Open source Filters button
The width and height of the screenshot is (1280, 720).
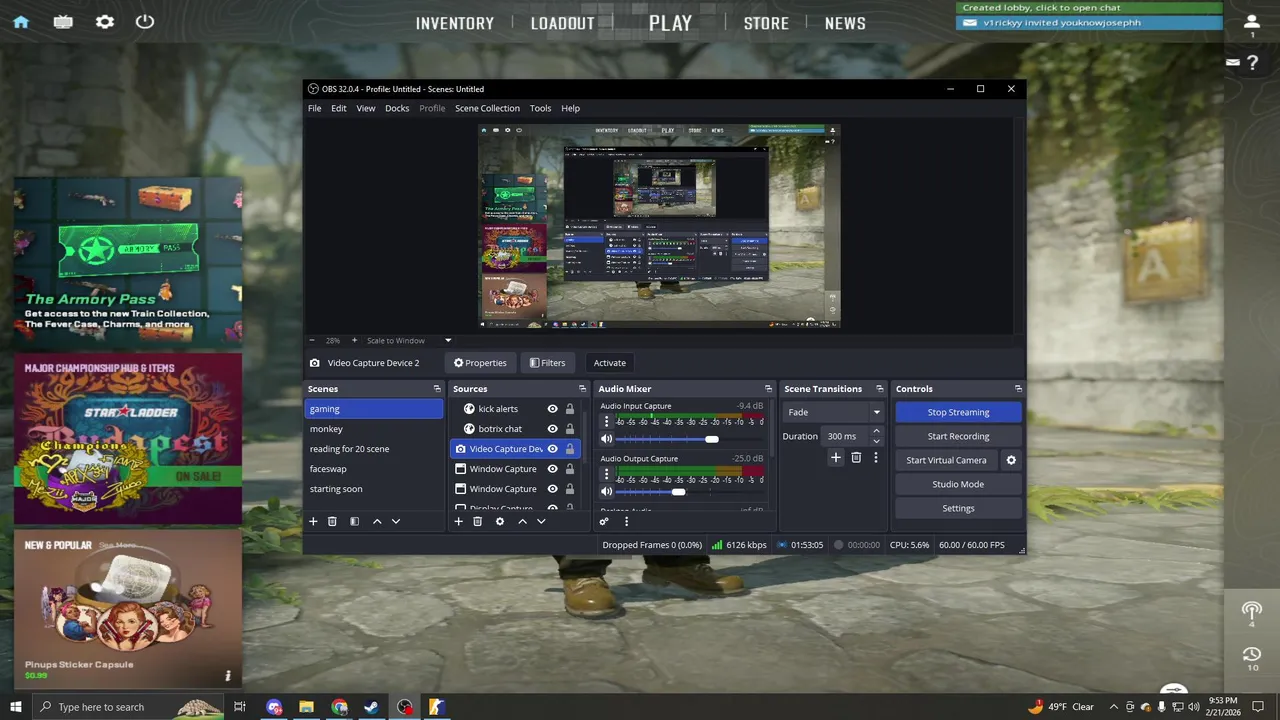click(547, 363)
